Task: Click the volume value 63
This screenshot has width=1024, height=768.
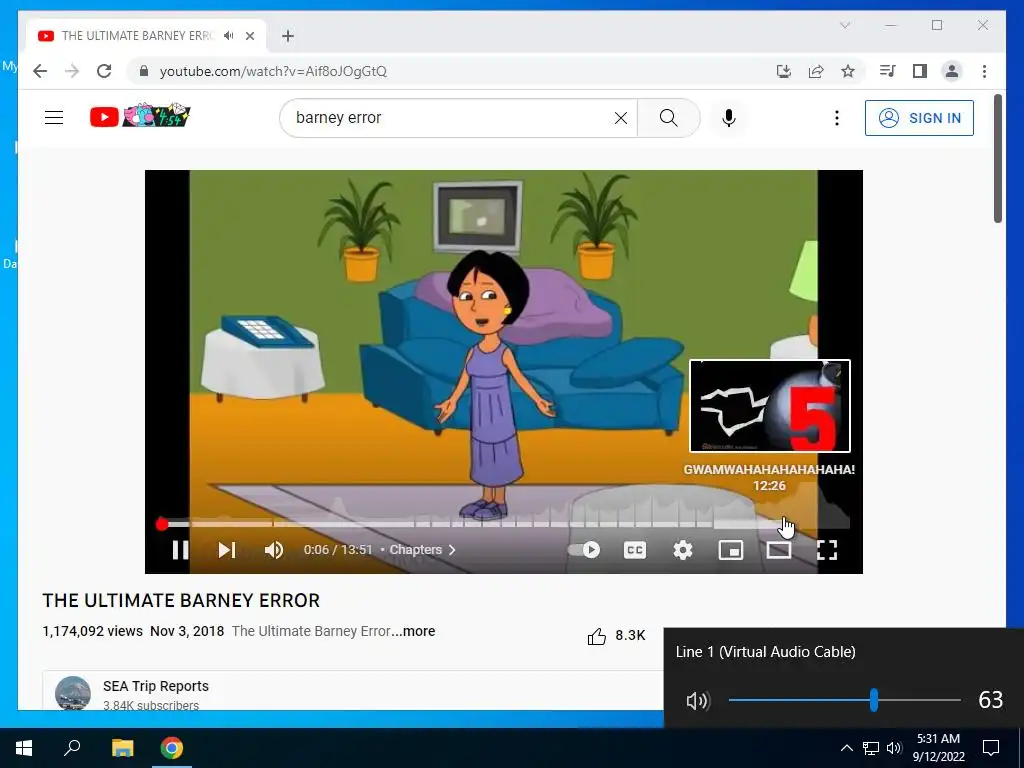Action: pos(991,700)
